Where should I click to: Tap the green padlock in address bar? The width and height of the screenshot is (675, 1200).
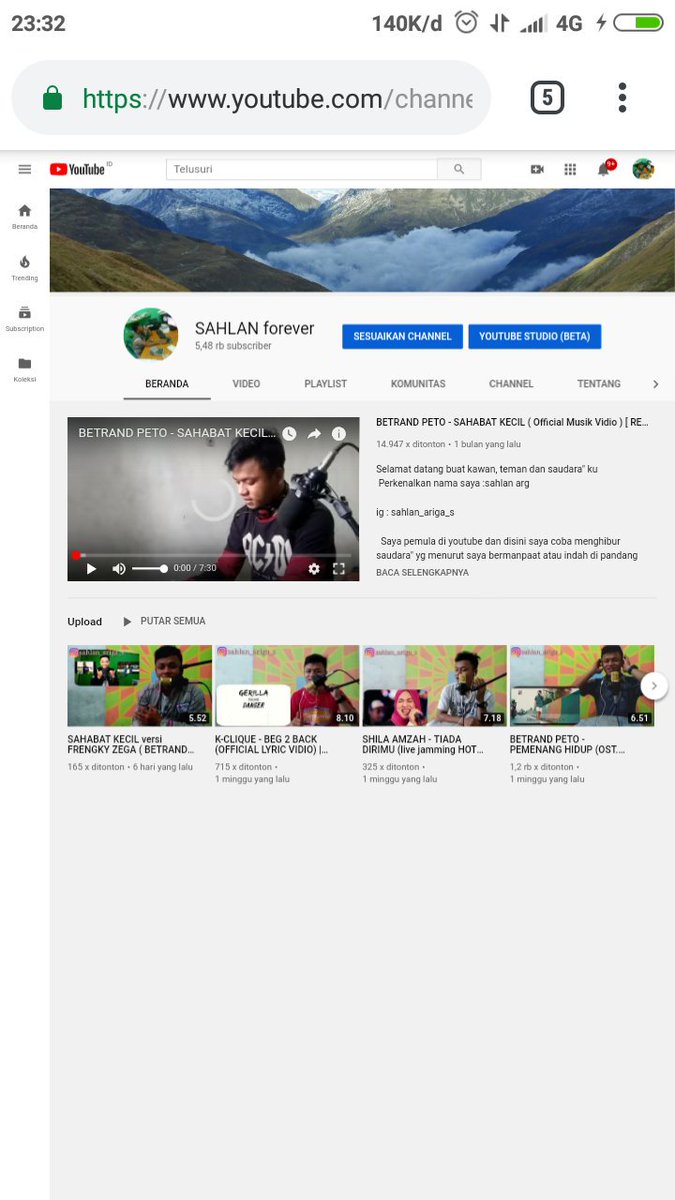52,98
